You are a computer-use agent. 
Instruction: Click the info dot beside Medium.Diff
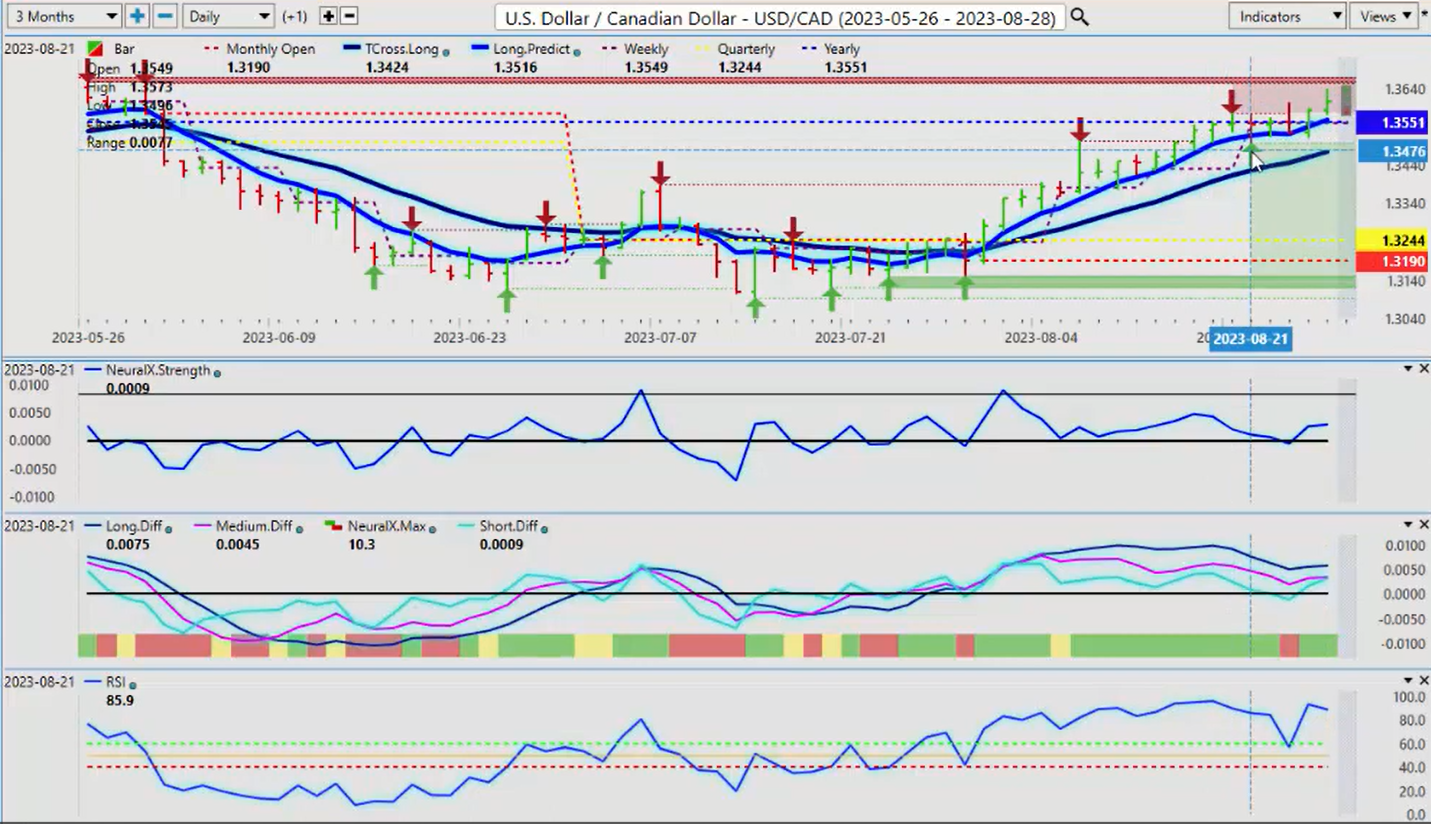click(300, 529)
